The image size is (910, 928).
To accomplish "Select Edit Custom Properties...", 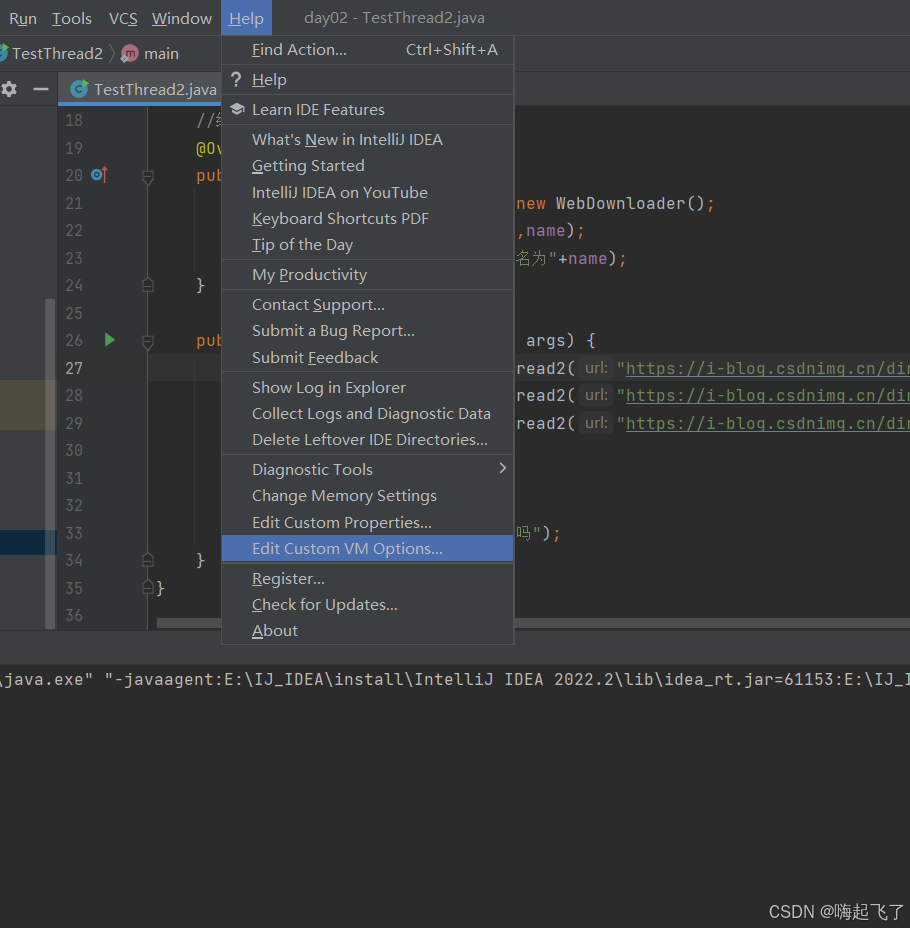I will click(367, 523).
